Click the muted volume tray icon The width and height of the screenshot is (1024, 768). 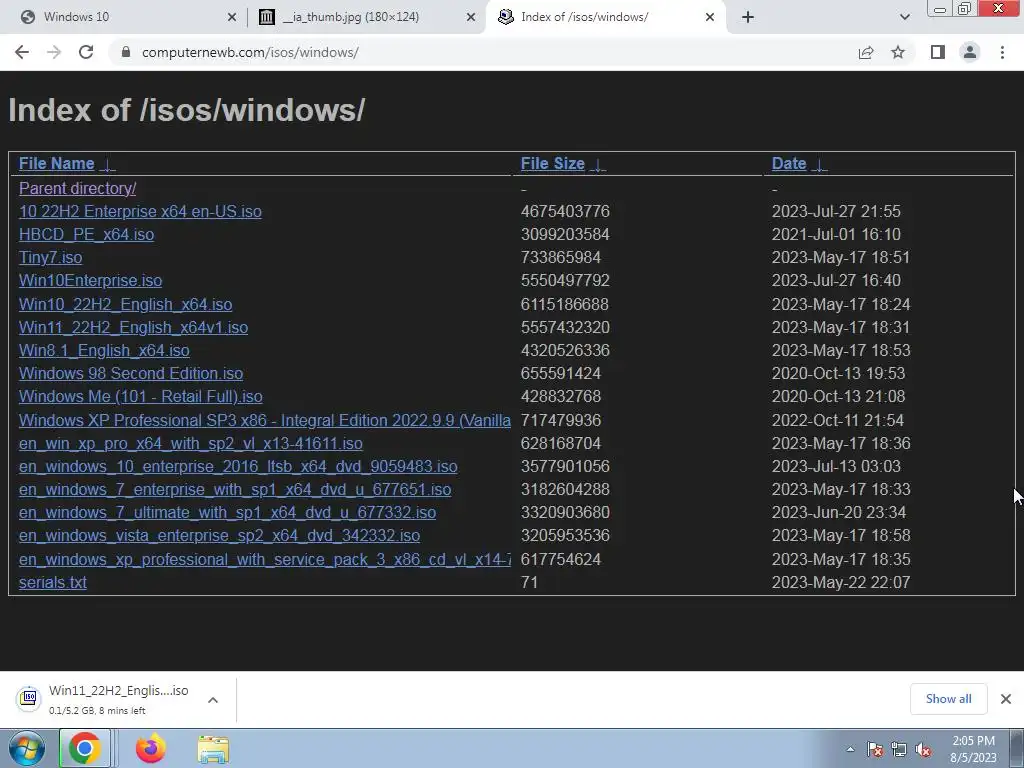click(x=923, y=750)
